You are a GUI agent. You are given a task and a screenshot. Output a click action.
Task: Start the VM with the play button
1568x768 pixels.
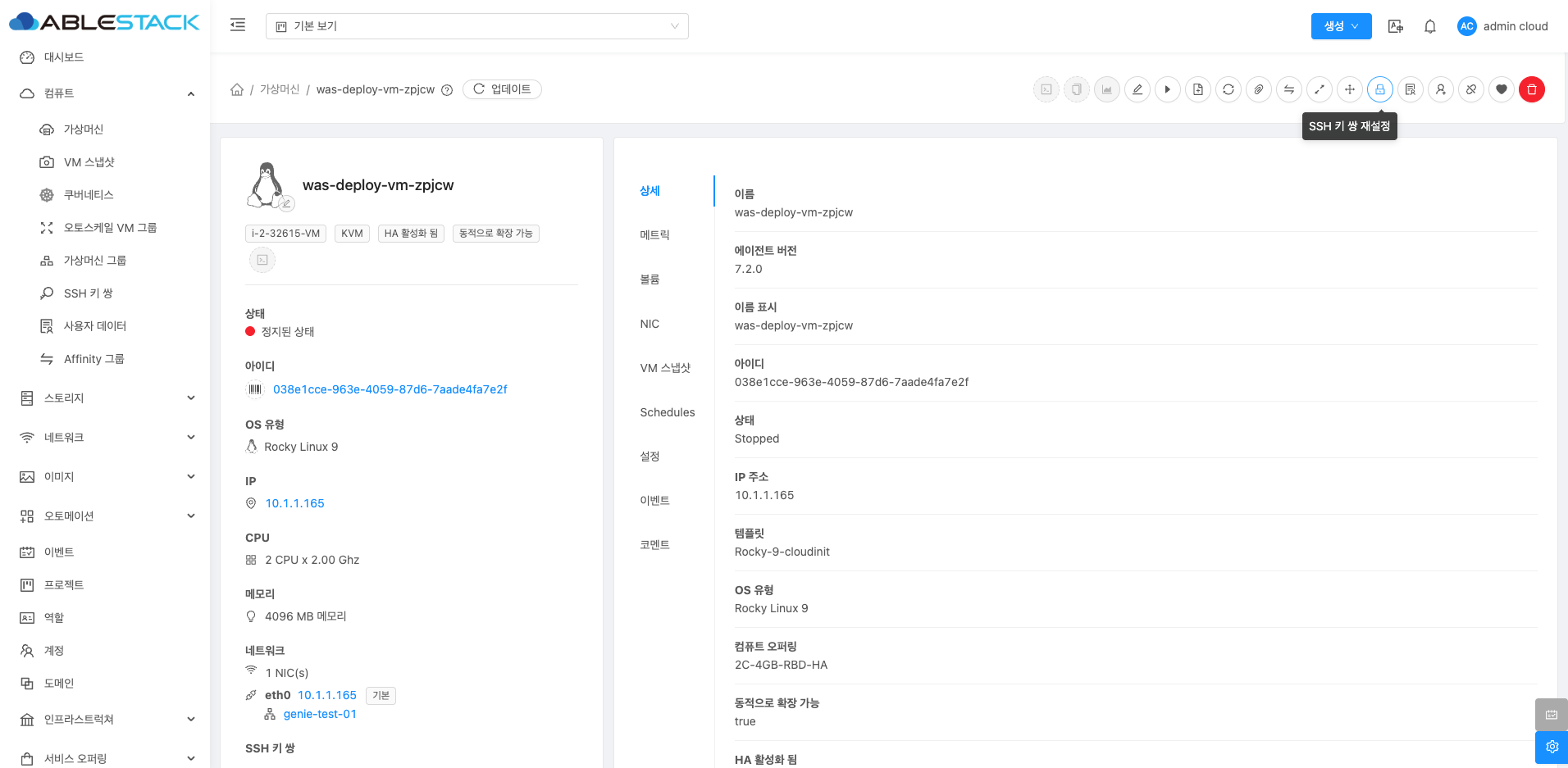tap(1167, 89)
